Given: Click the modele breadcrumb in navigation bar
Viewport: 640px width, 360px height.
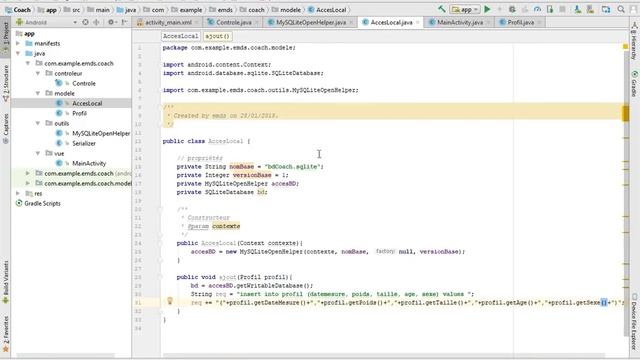Looking at the screenshot, I should tap(287, 9).
